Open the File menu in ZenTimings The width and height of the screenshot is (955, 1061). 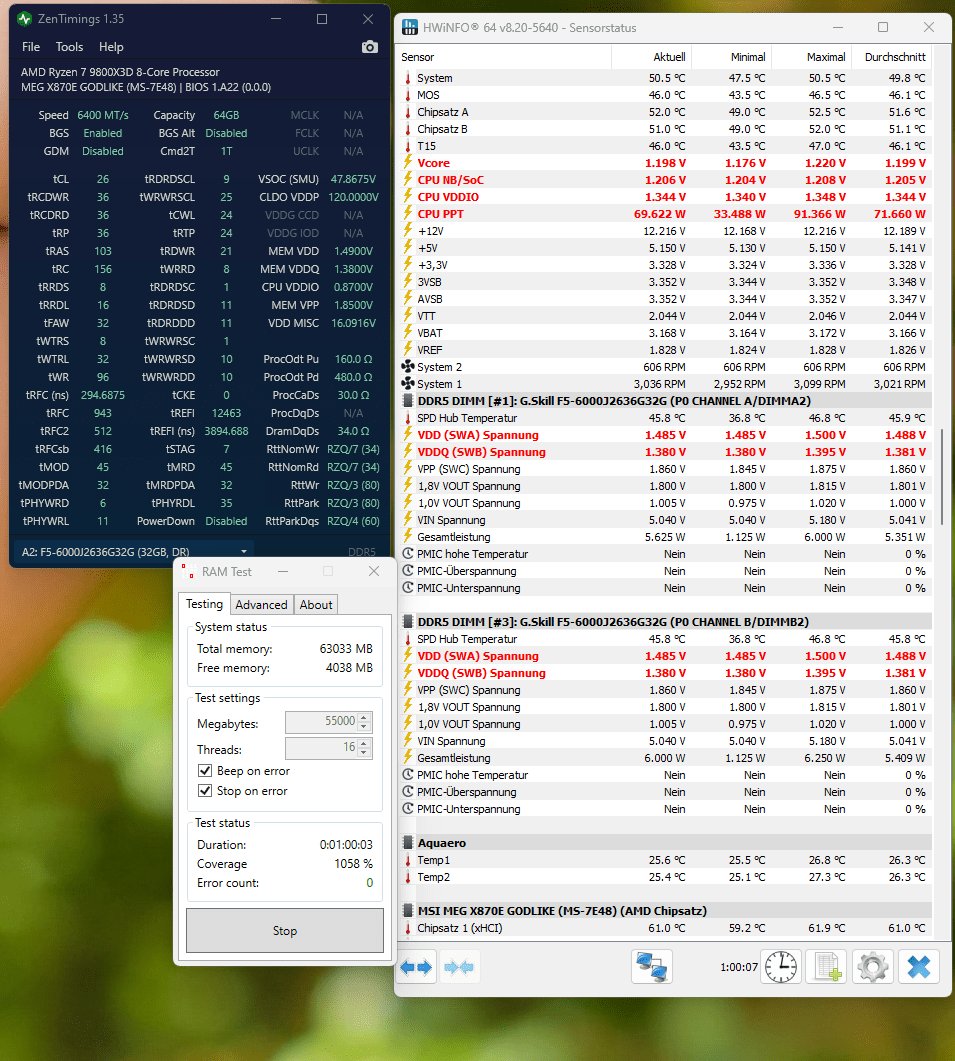[x=31, y=47]
